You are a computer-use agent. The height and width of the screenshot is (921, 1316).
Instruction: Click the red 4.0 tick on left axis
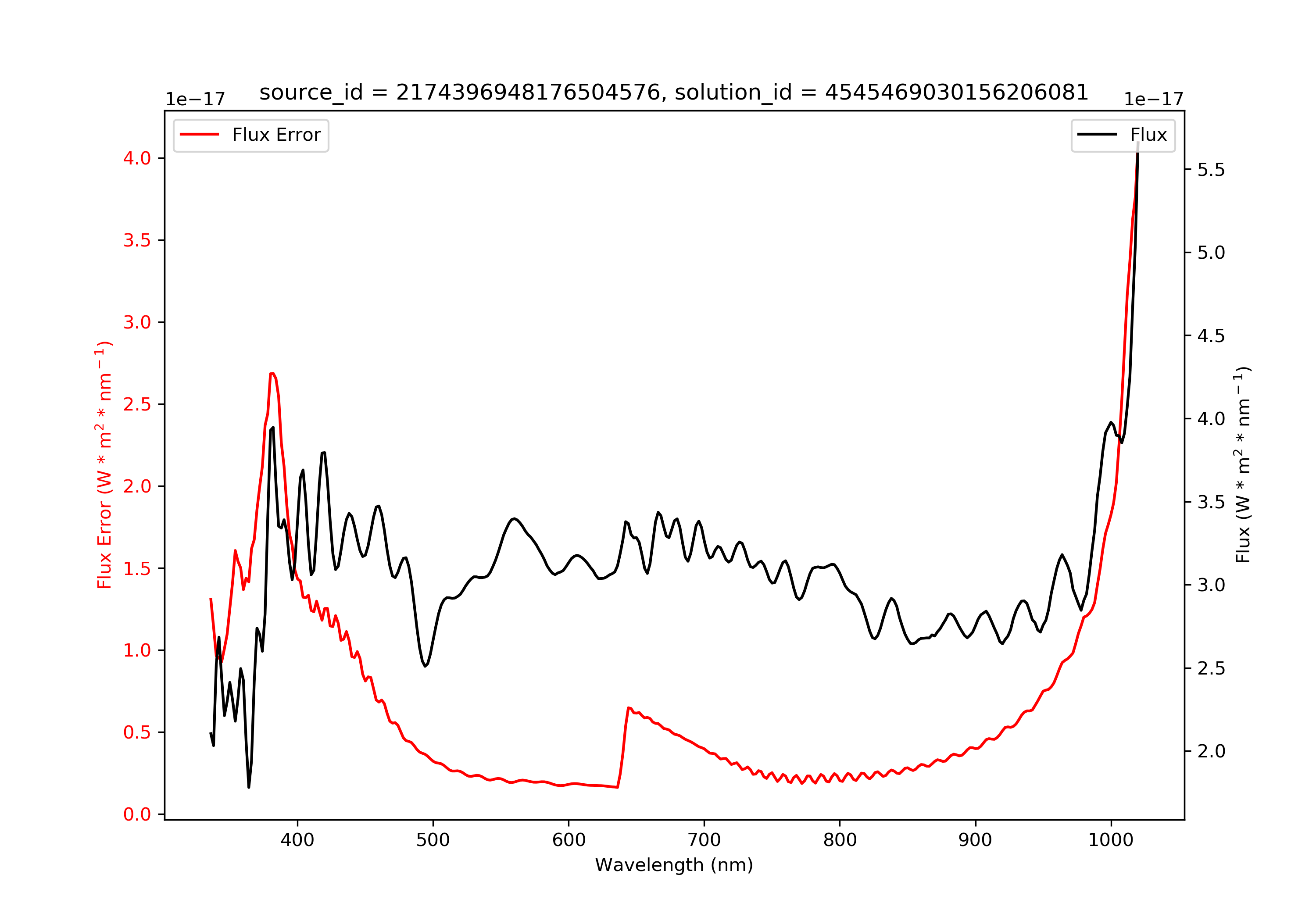coord(137,159)
